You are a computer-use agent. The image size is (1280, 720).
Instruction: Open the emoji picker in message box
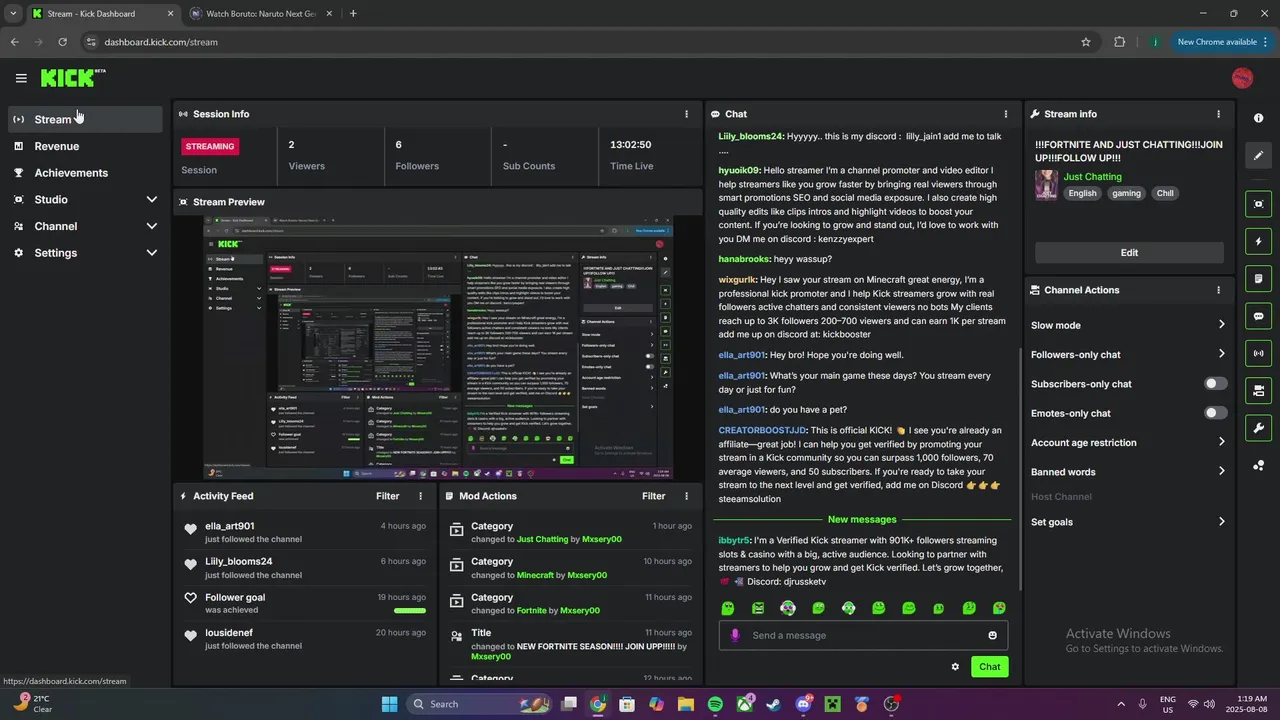992,635
